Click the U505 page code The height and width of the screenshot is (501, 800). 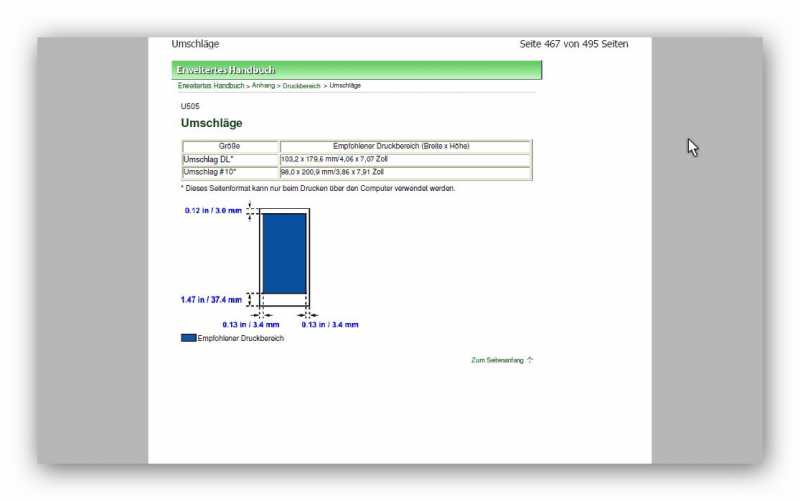point(190,106)
